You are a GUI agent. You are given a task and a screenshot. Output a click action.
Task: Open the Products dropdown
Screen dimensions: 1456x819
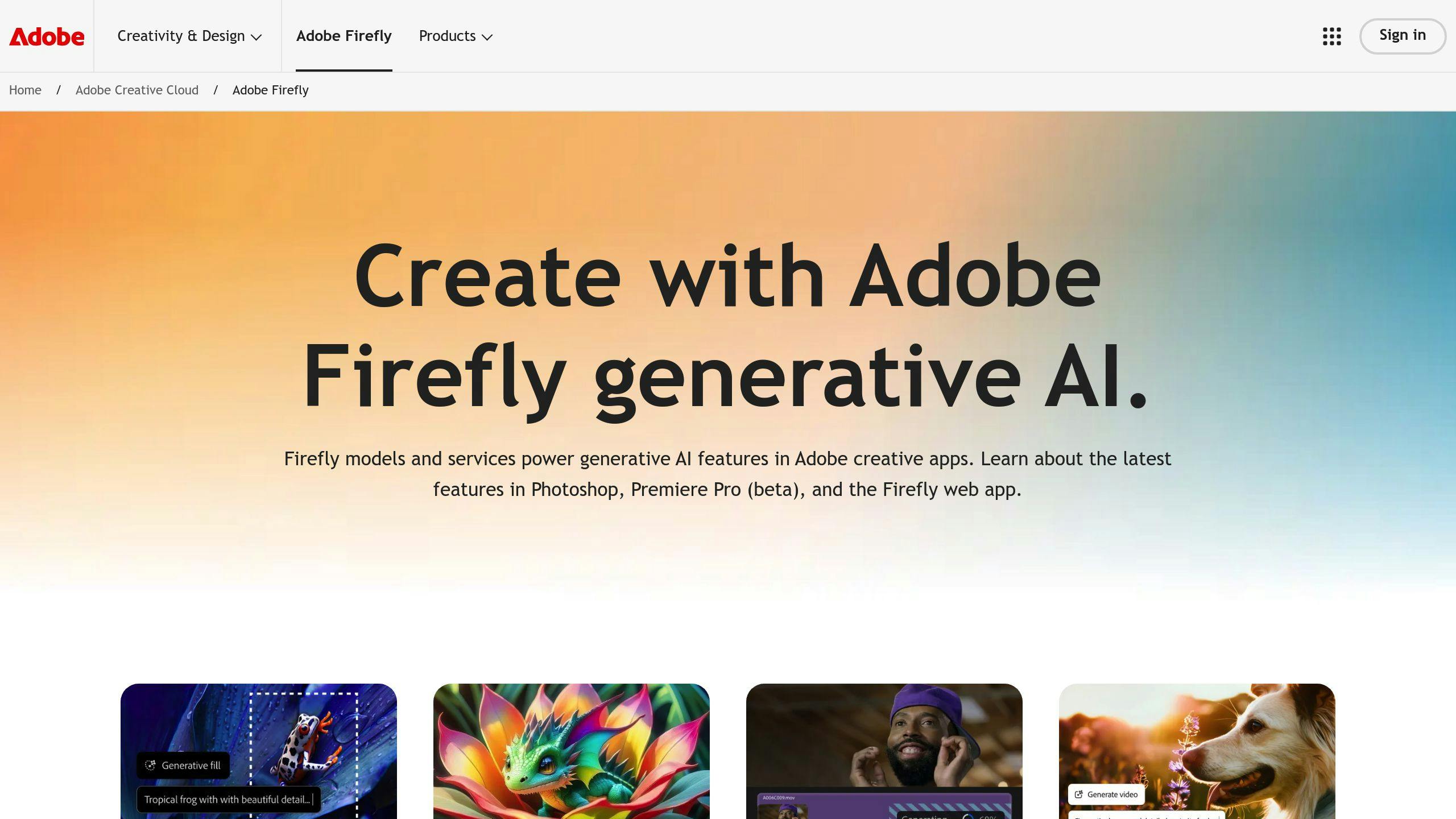[x=456, y=36]
